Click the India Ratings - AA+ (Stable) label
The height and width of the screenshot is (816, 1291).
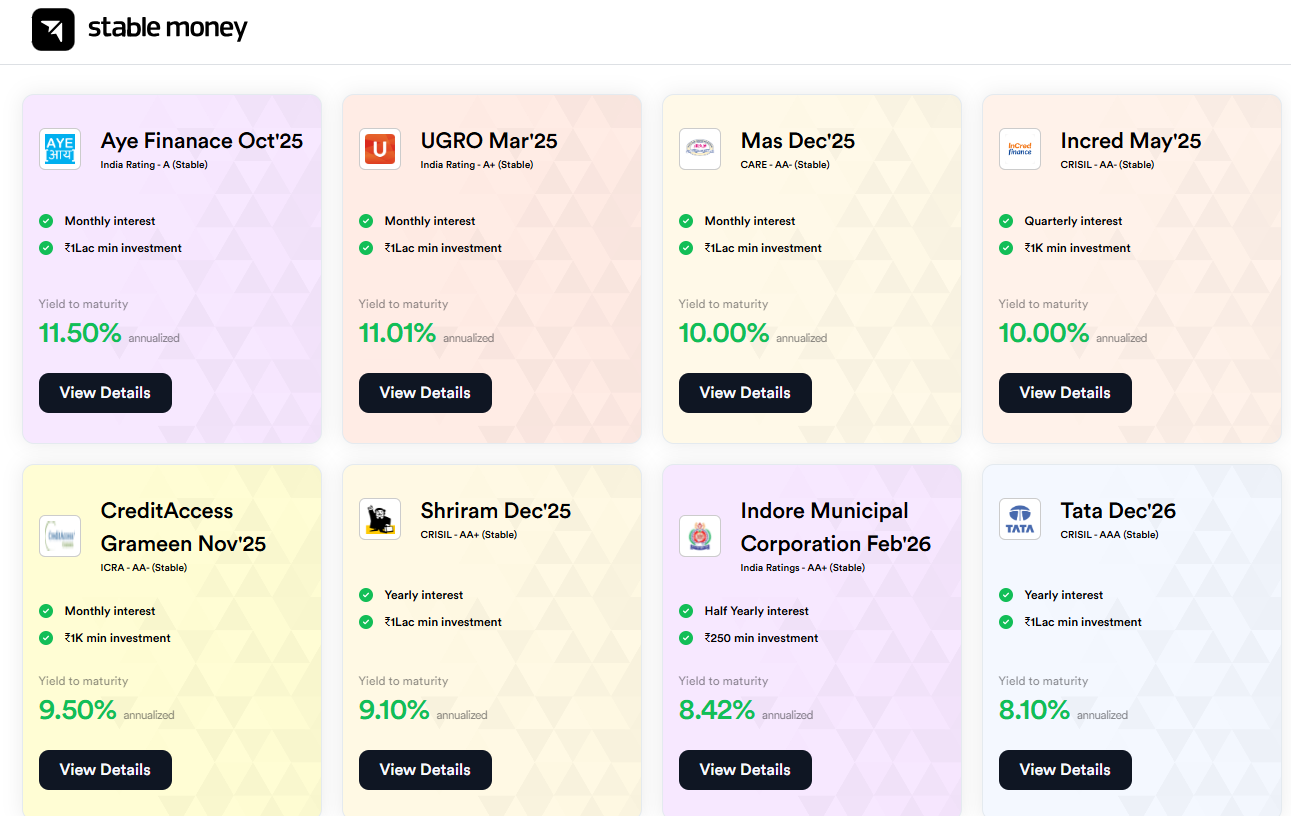tap(802, 568)
